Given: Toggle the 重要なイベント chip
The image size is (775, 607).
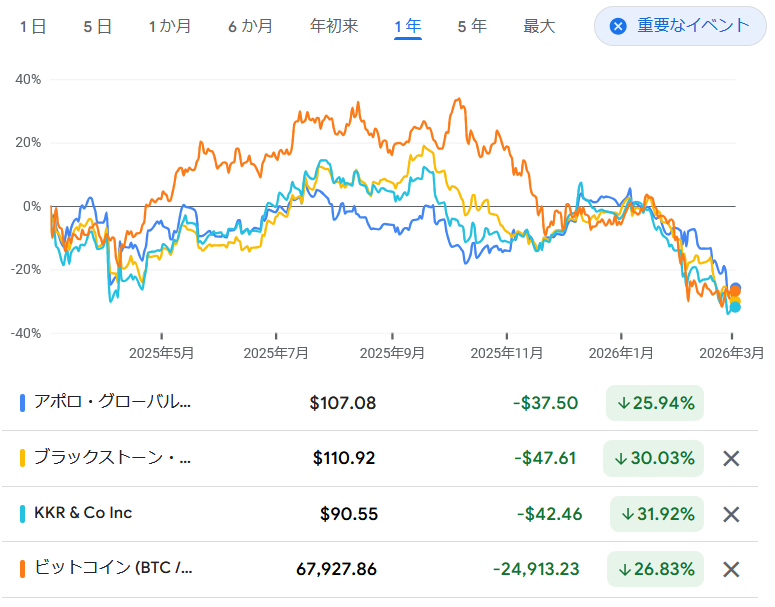Looking at the screenshot, I should pyautogui.click(x=680, y=26).
